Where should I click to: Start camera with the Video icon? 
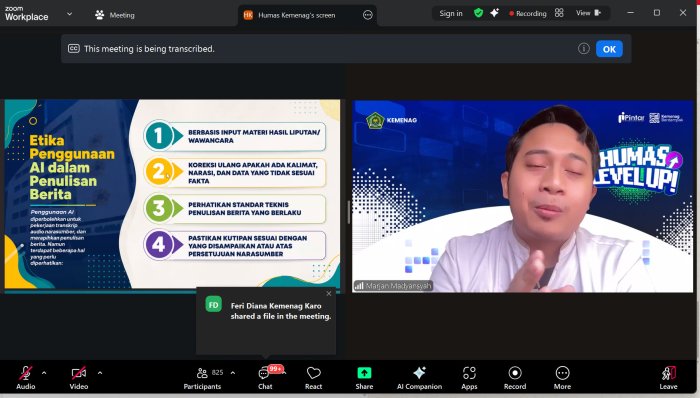coord(79,373)
